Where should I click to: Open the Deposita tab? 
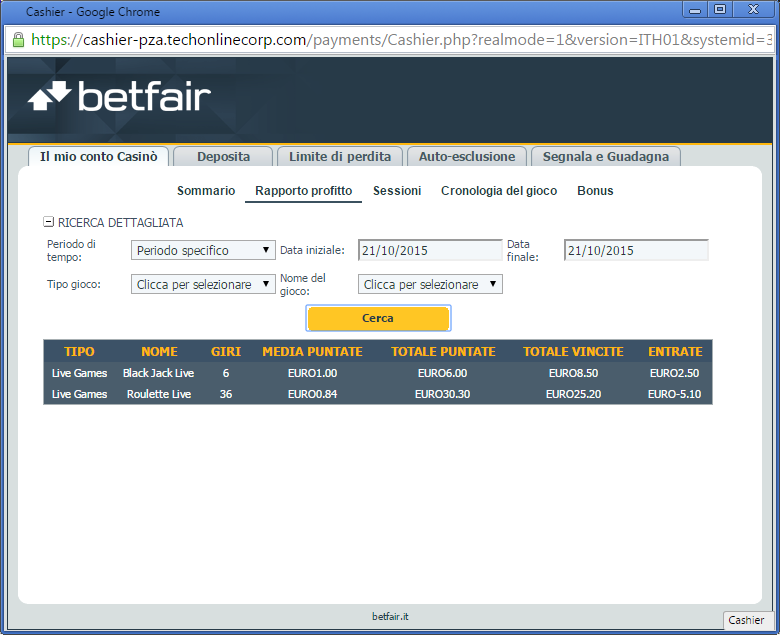(223, 157)
